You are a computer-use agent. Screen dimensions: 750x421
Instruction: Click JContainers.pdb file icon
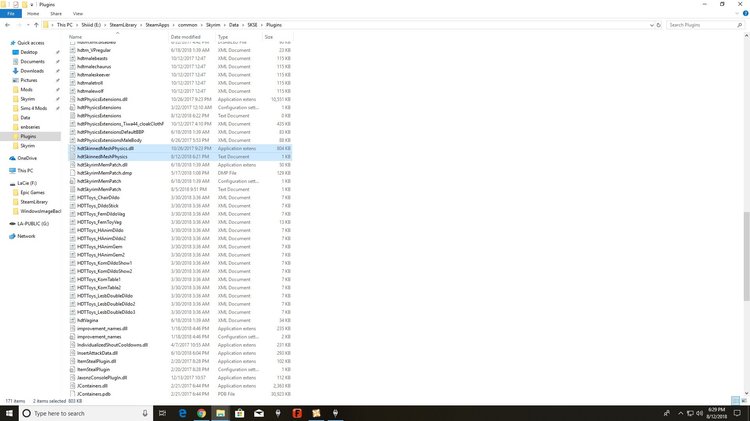(73, 394)
